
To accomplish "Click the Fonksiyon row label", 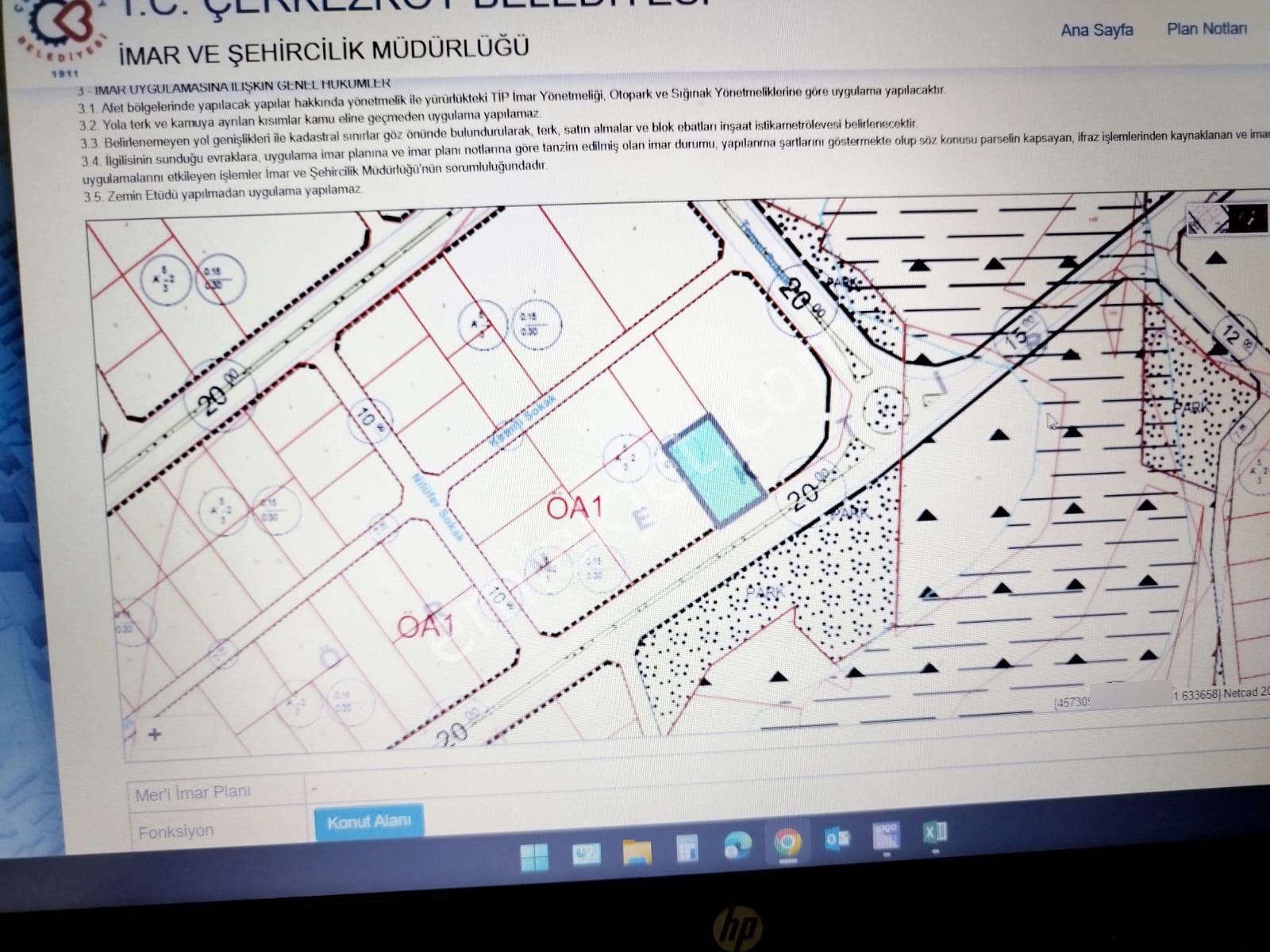I will 178,831.
